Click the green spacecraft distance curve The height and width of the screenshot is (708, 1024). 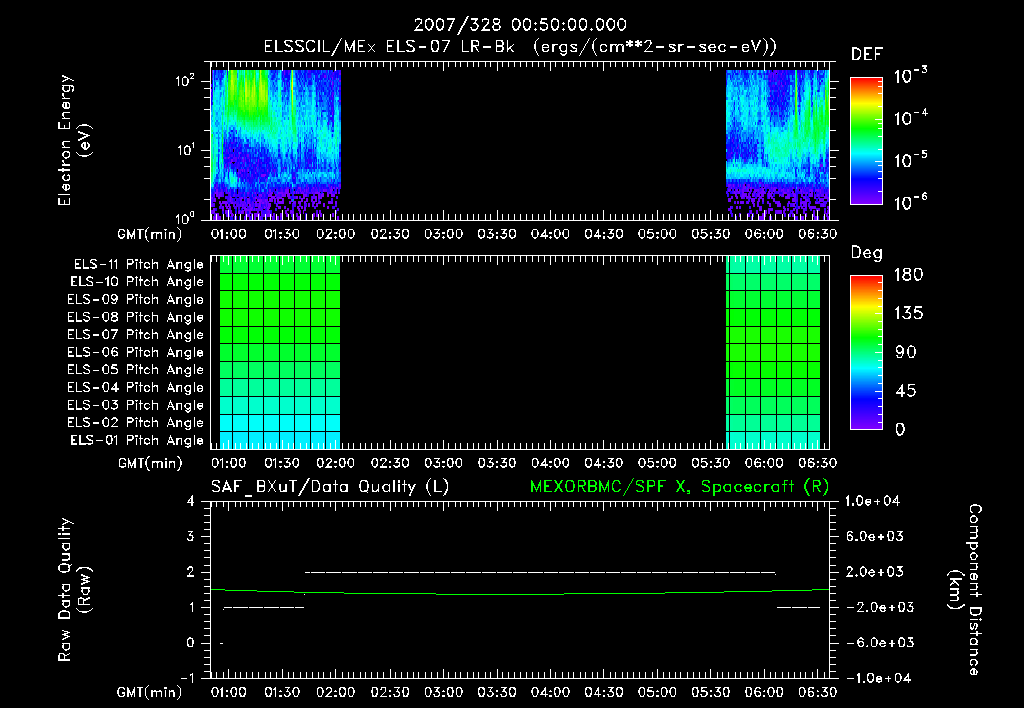click(520, 592)
